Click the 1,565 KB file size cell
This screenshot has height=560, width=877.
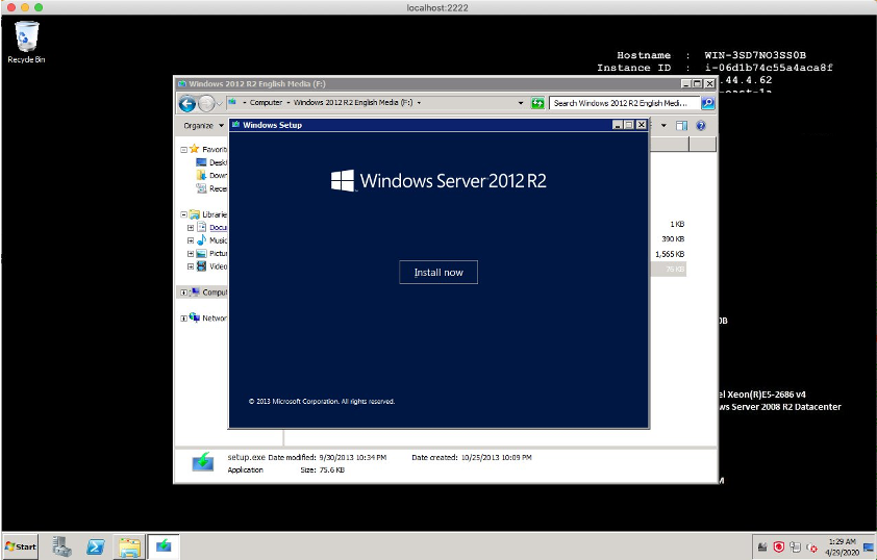(x=669, y=254)
